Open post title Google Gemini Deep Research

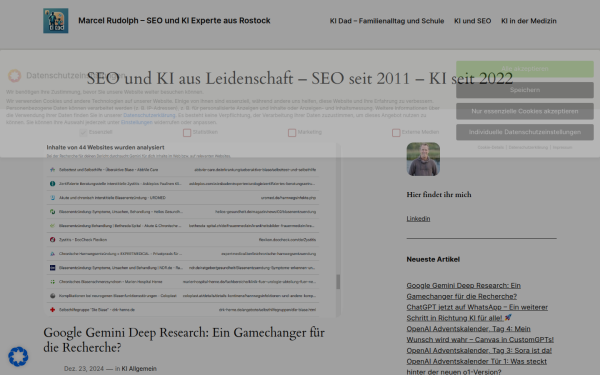click(184, 340)
